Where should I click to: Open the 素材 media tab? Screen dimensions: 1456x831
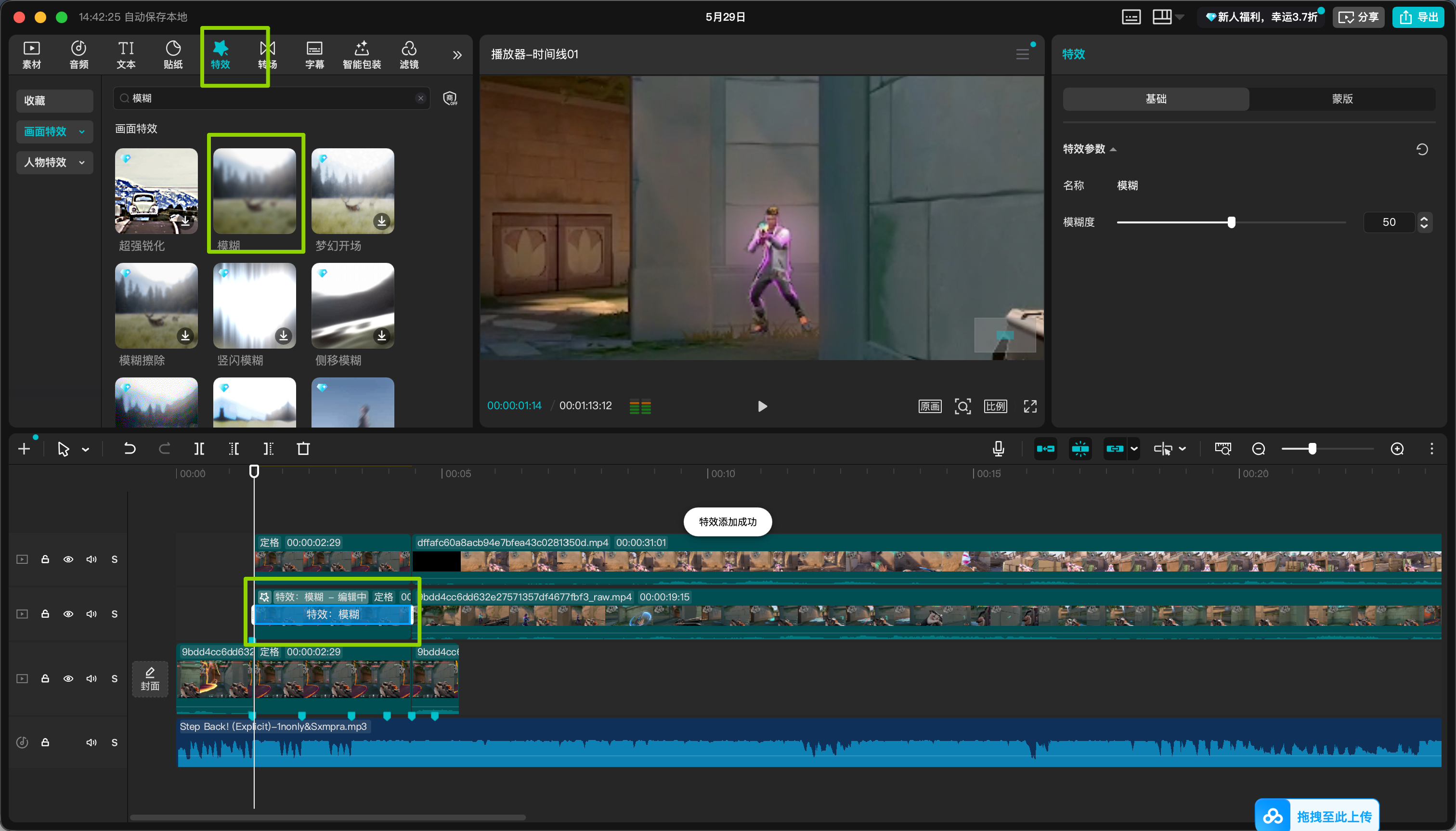31,55
